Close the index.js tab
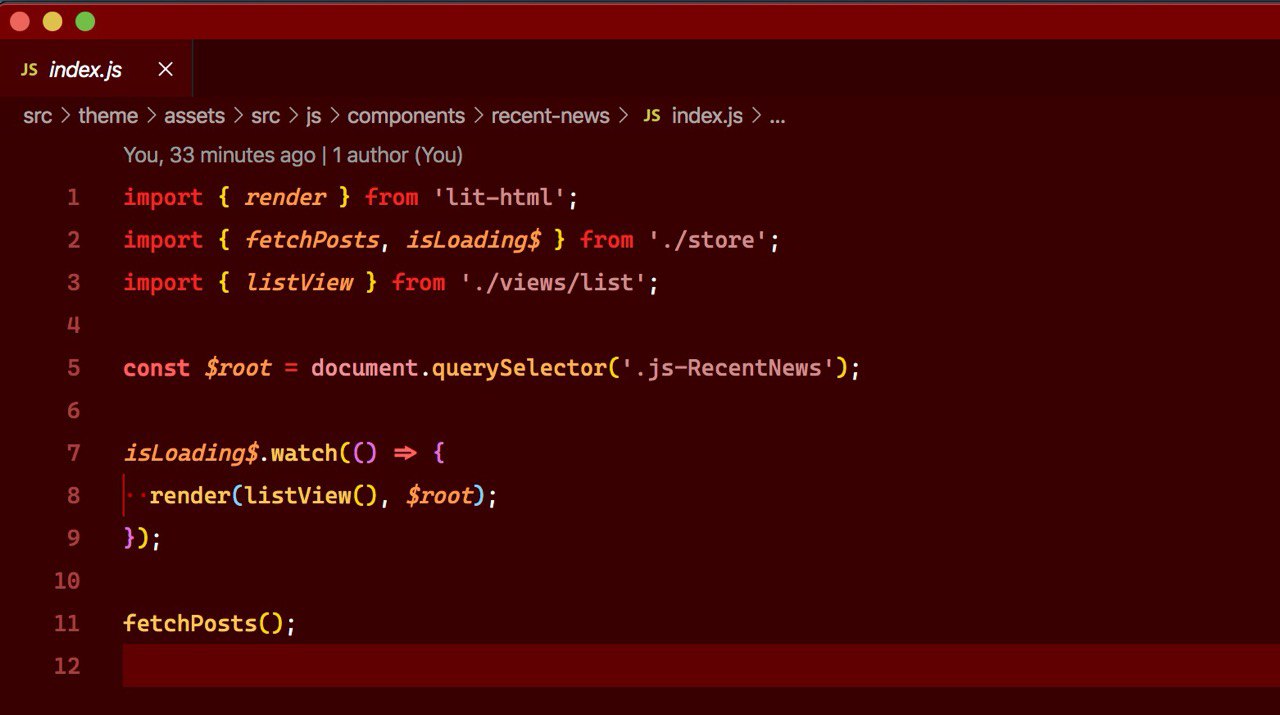1280x715 pixels. pyautogui.click(x=166, y=69)
